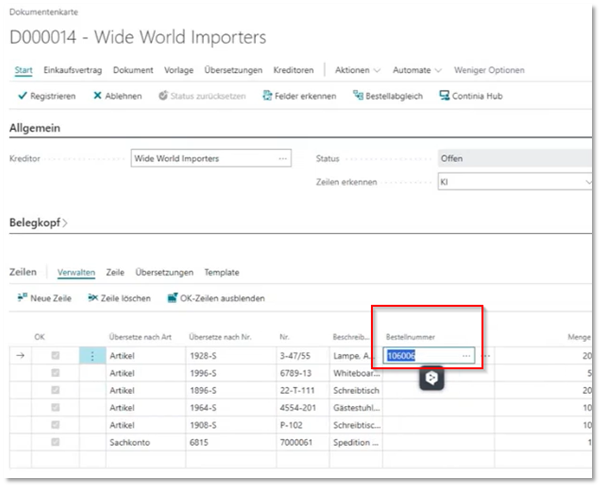Click the Ablehnen X icon

click(98, 96)
